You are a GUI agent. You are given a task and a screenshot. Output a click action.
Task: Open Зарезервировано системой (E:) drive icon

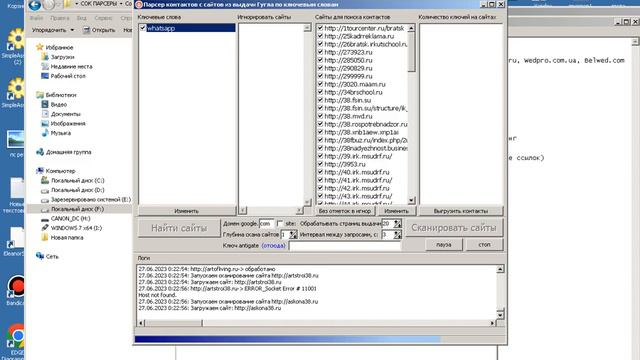point(45,200)
